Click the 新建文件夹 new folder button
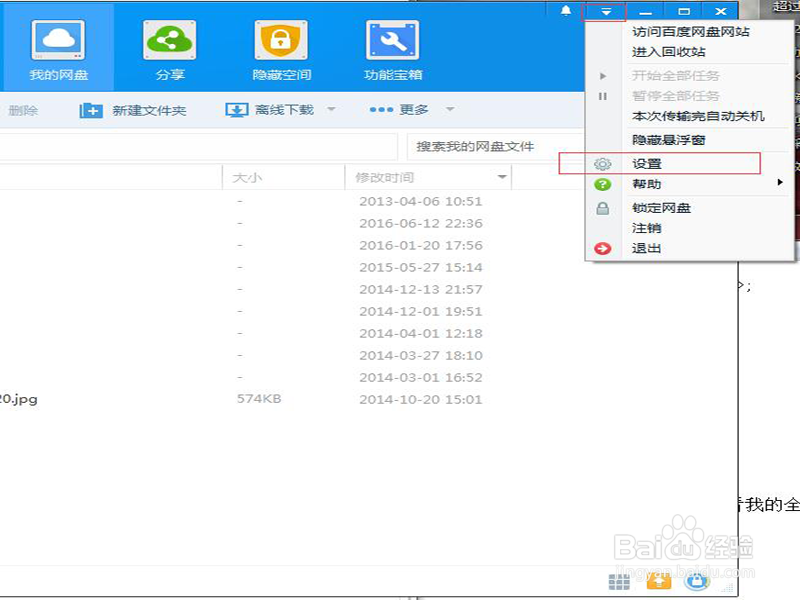Image resolution: width=800 pixels, height=600 pixels. (x=133, y=110)
